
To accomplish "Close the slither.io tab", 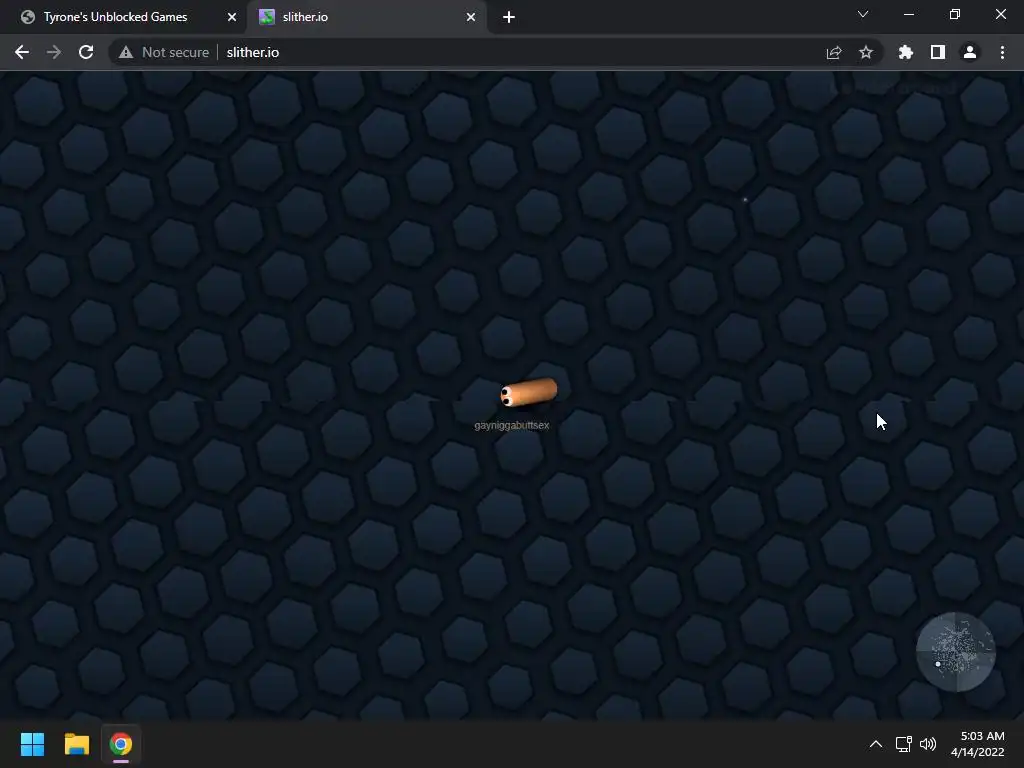I will [x=471, y=17].
